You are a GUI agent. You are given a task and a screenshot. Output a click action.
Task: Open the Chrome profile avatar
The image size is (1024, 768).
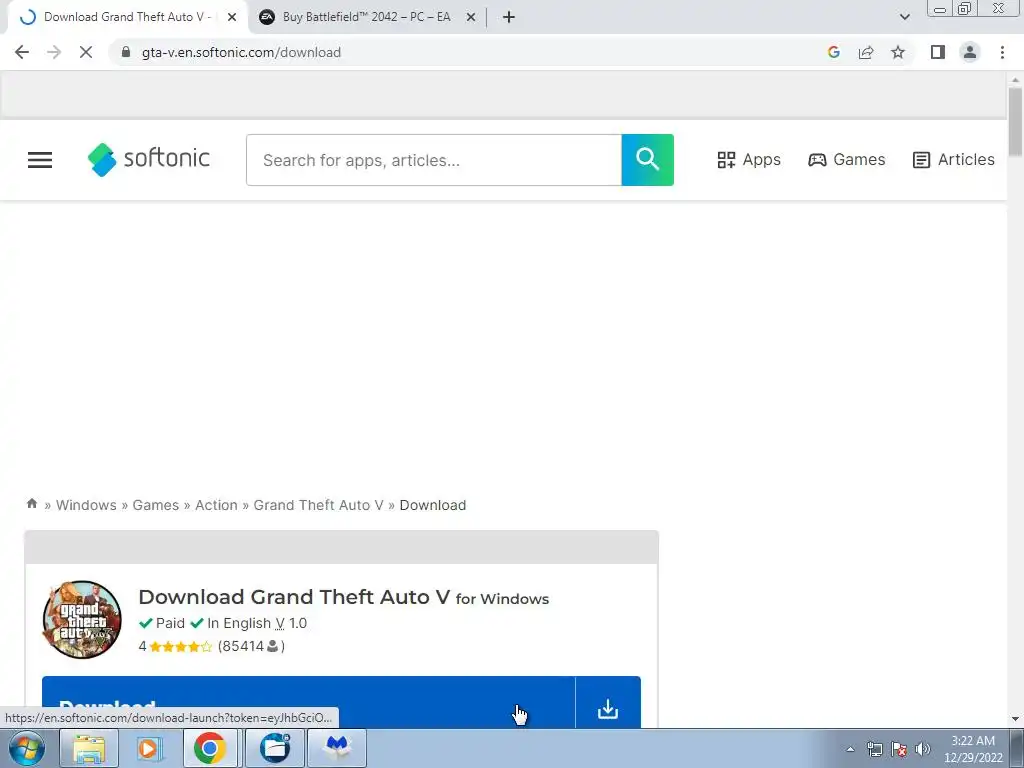970,52
